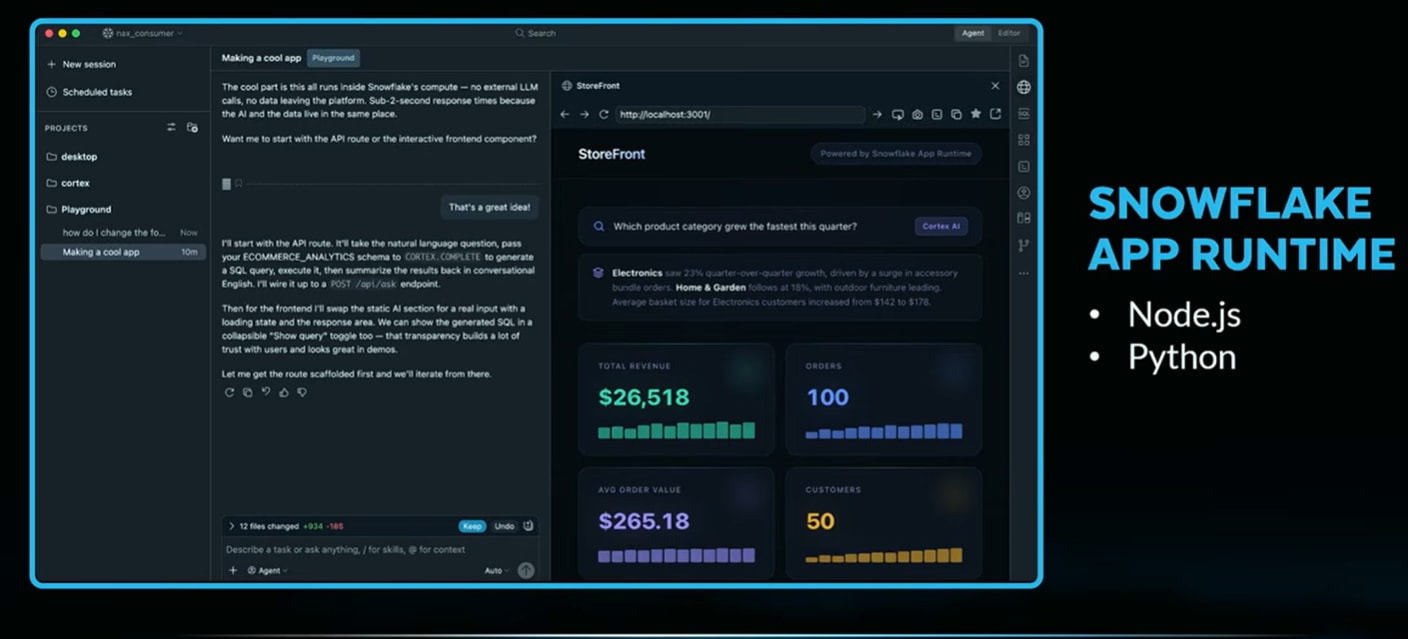Click the Powered by Snowflake App Runtime badge
Viewport: 1408px width, 639px height.
click(x=896, y=154)
